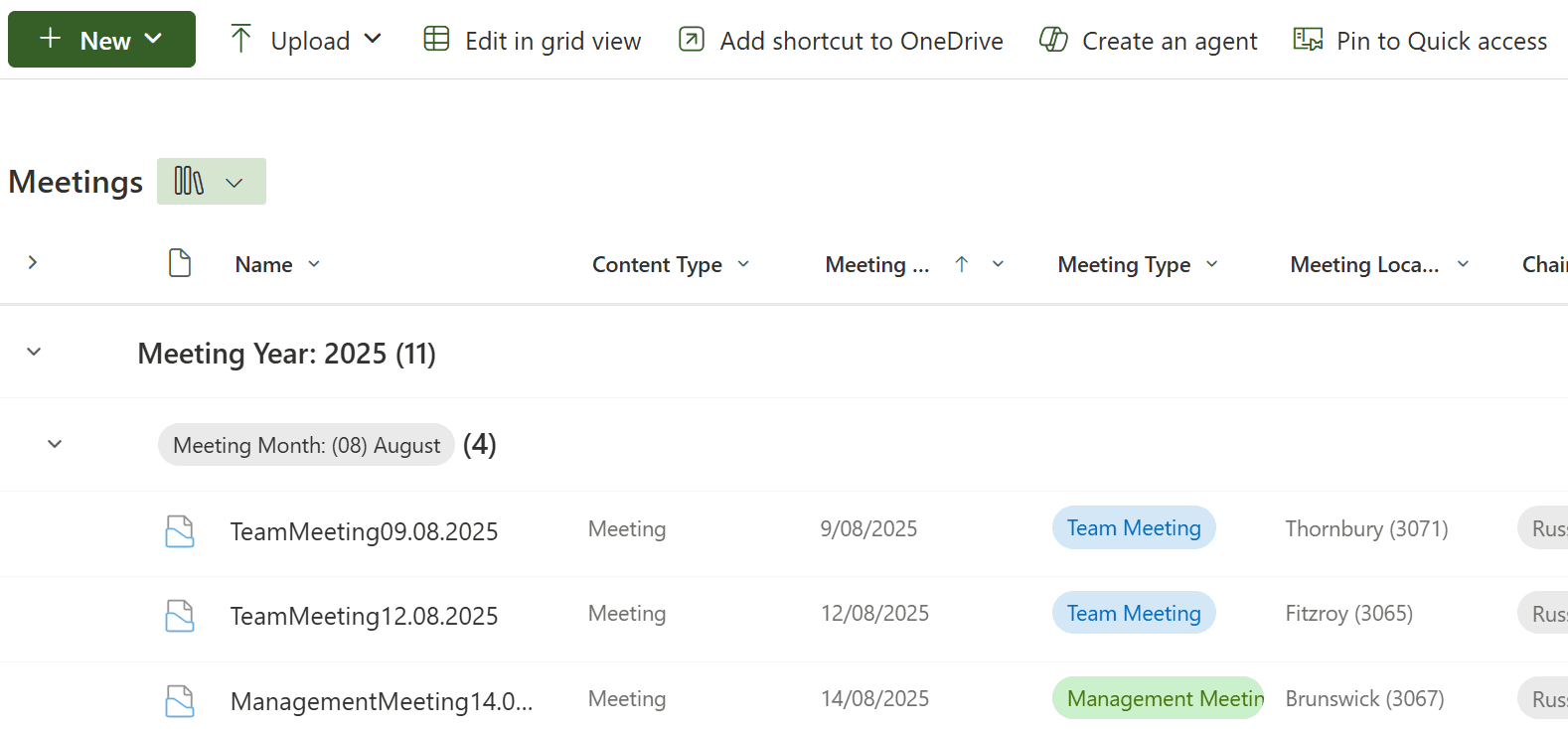The image size is (1568, 729).
Task: Click the Meetings library title
Action: [76, 182]
